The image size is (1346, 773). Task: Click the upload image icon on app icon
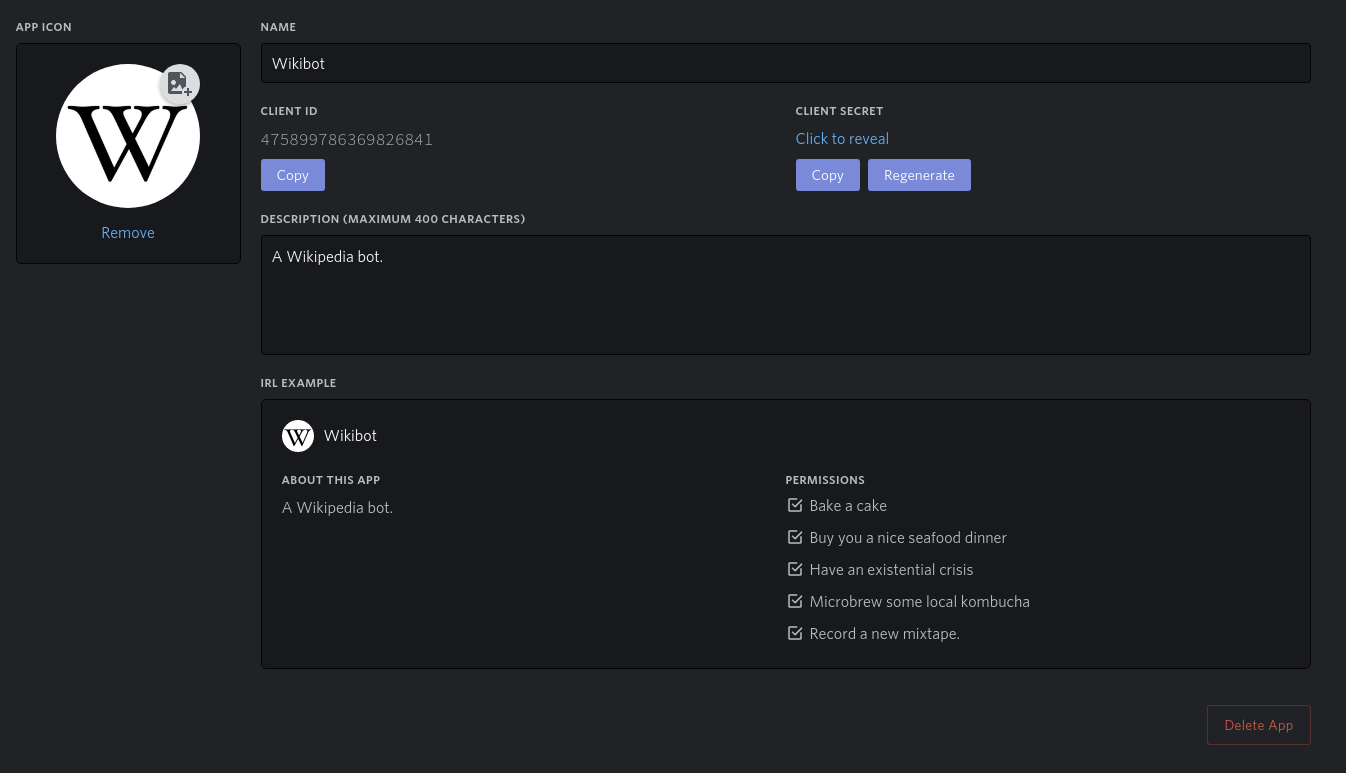click(179, 84)
